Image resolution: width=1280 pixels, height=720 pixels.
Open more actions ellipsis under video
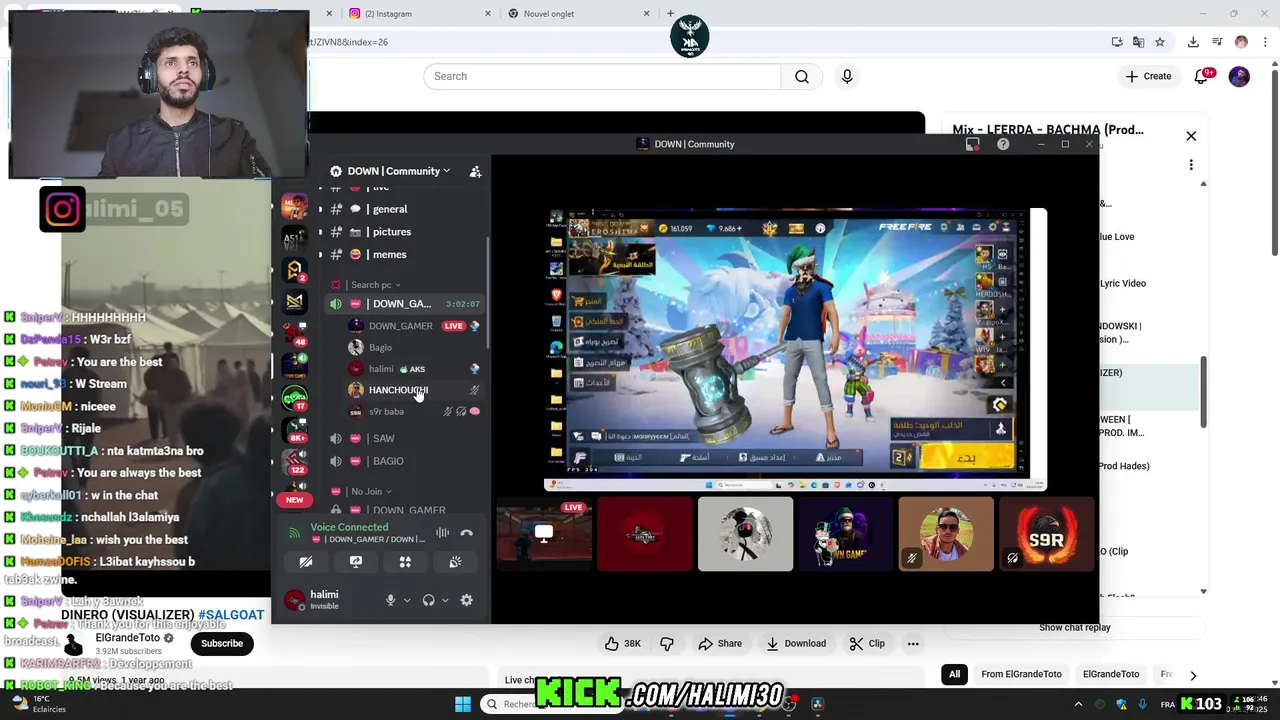pyautogui.click(x=913, y=643)
